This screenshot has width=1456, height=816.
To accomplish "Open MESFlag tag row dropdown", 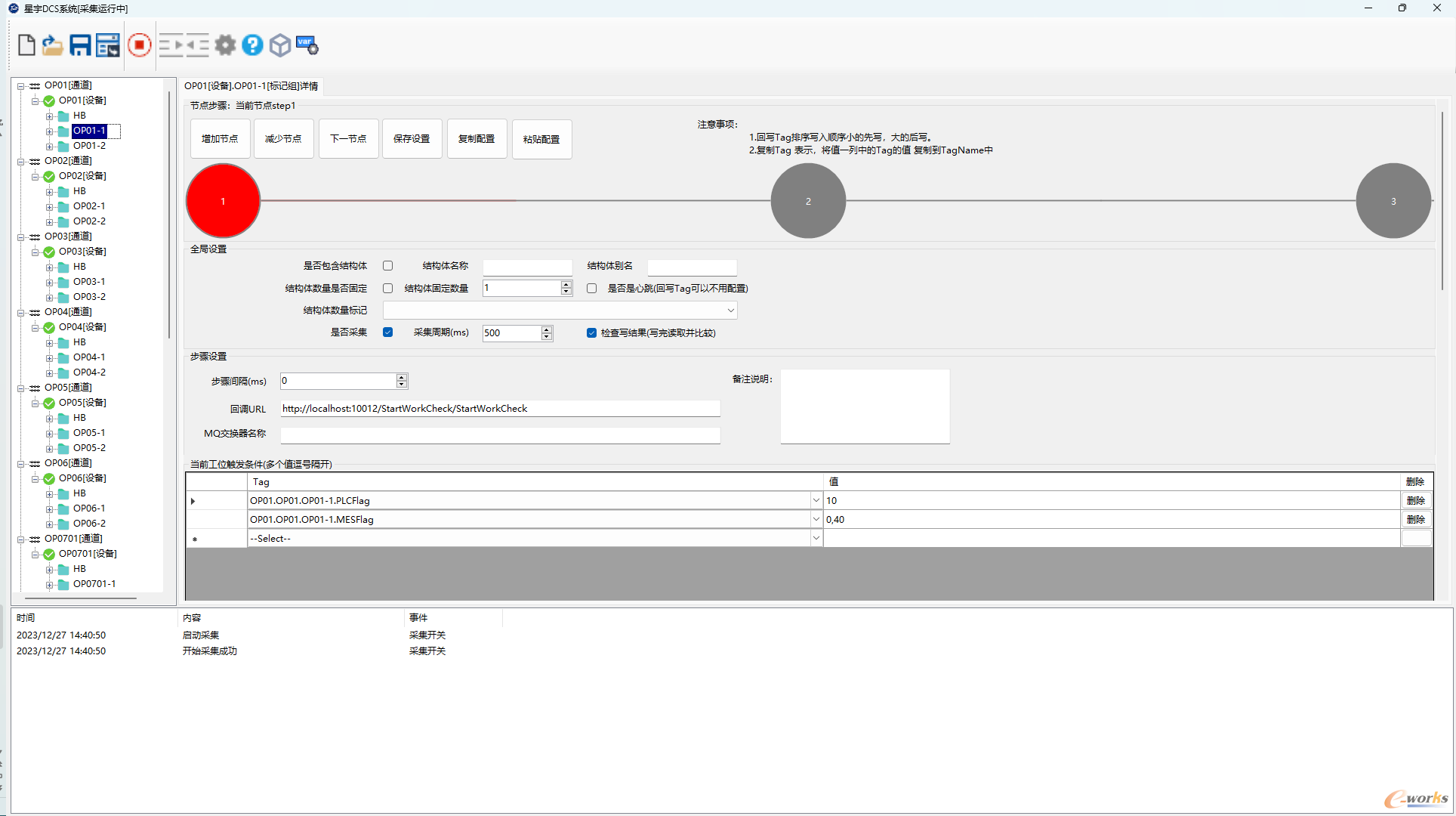I will (x=816, y=519).
